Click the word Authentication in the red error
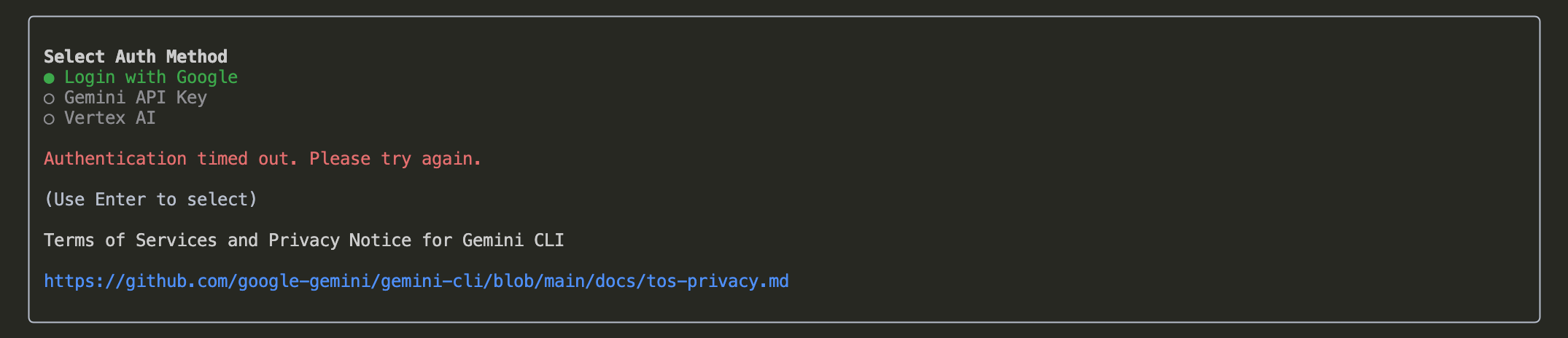This screenshot has height=338, width=1568. point(115,159)
